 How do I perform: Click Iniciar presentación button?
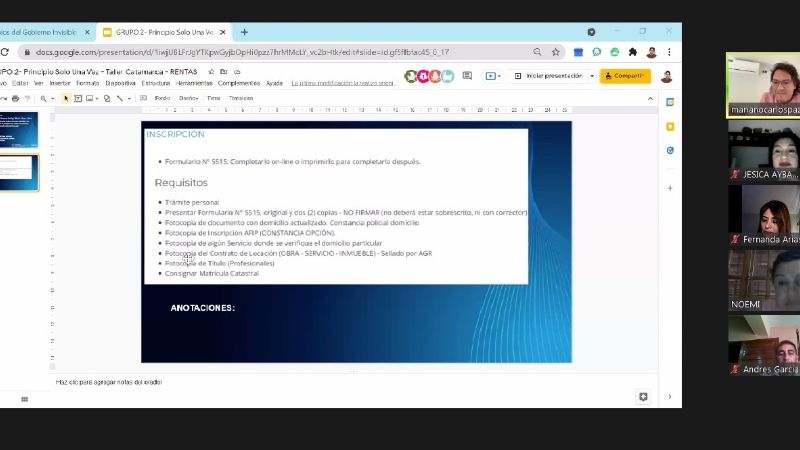(548, 76)
